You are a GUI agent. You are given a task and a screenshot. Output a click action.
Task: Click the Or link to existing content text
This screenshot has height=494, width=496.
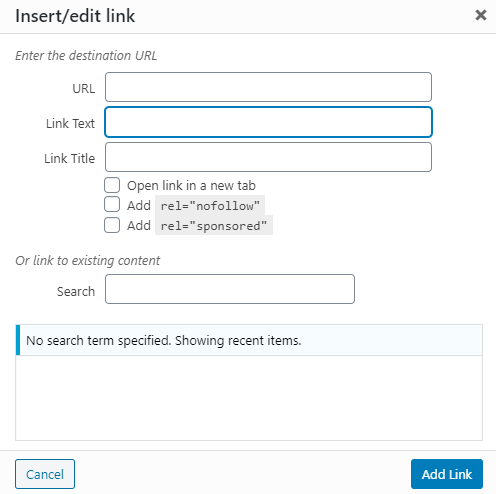pyautogui.click(x=88, y=261)
